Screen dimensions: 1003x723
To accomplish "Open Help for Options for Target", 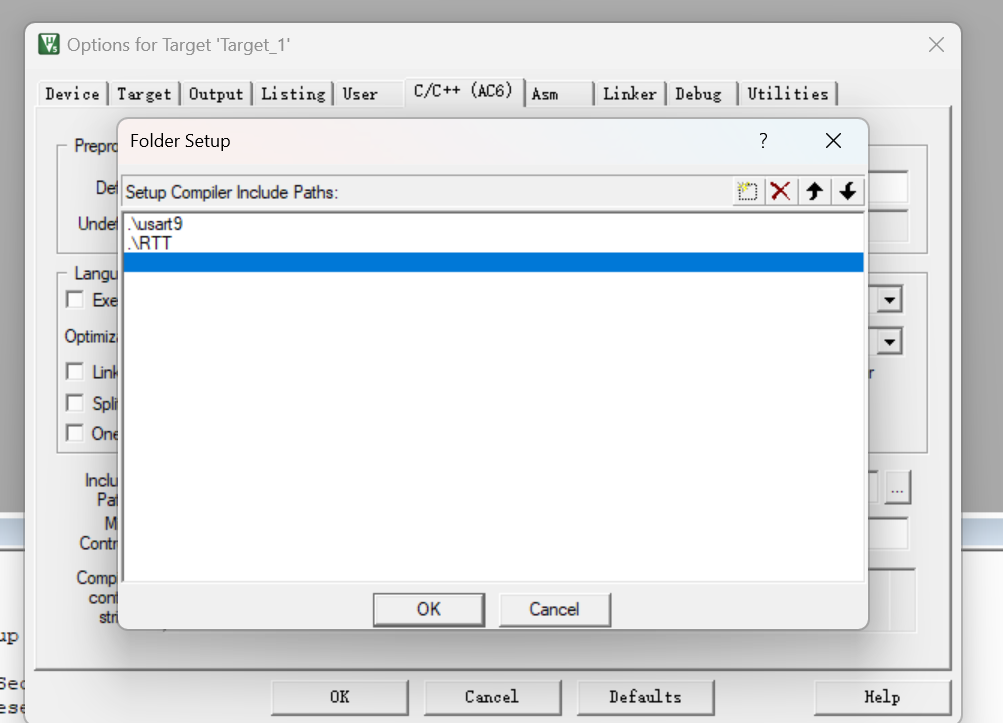I will [x=882, y=697].
